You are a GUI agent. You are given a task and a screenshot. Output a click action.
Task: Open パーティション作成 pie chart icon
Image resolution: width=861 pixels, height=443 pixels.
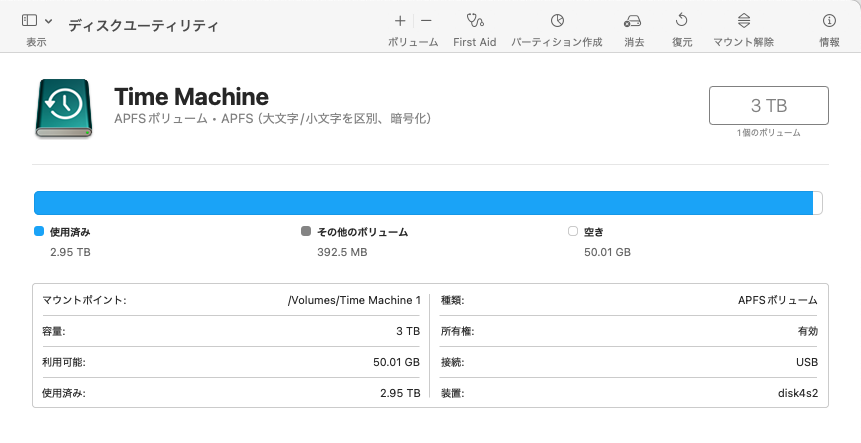pyautogui.click(x=557, y=21)
